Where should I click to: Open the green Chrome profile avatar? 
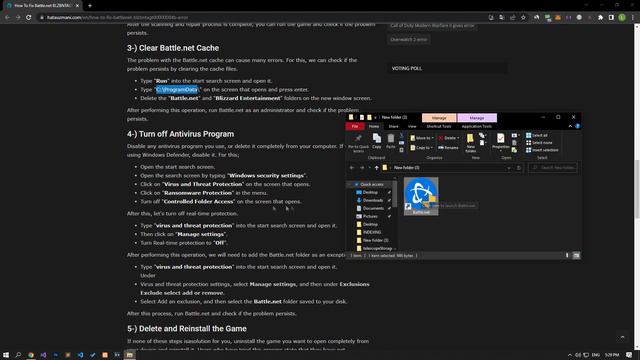point(622,18)
